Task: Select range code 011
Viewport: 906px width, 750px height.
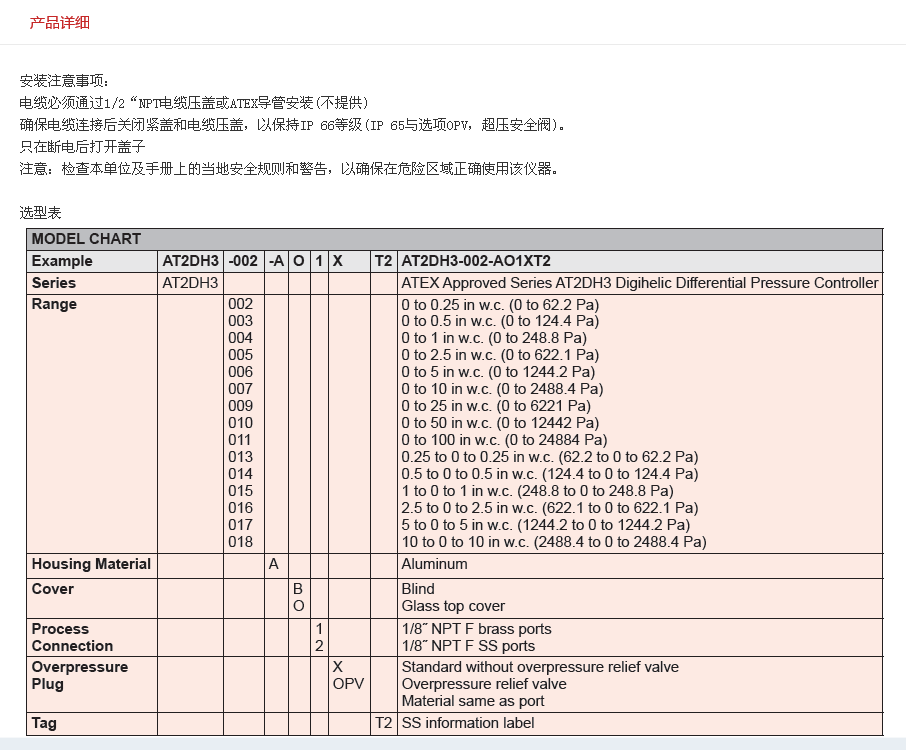Action: (240, 440)
